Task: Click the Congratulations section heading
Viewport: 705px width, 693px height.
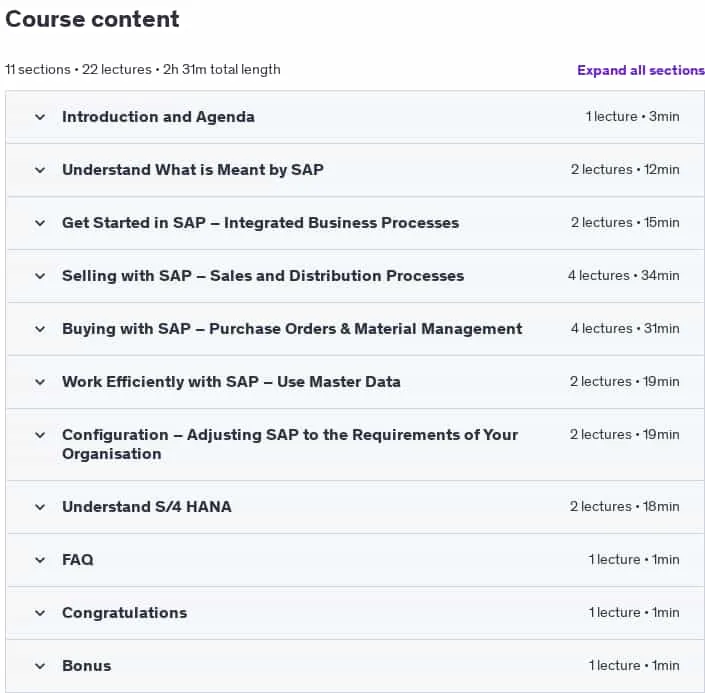Action: coord(125,613)
